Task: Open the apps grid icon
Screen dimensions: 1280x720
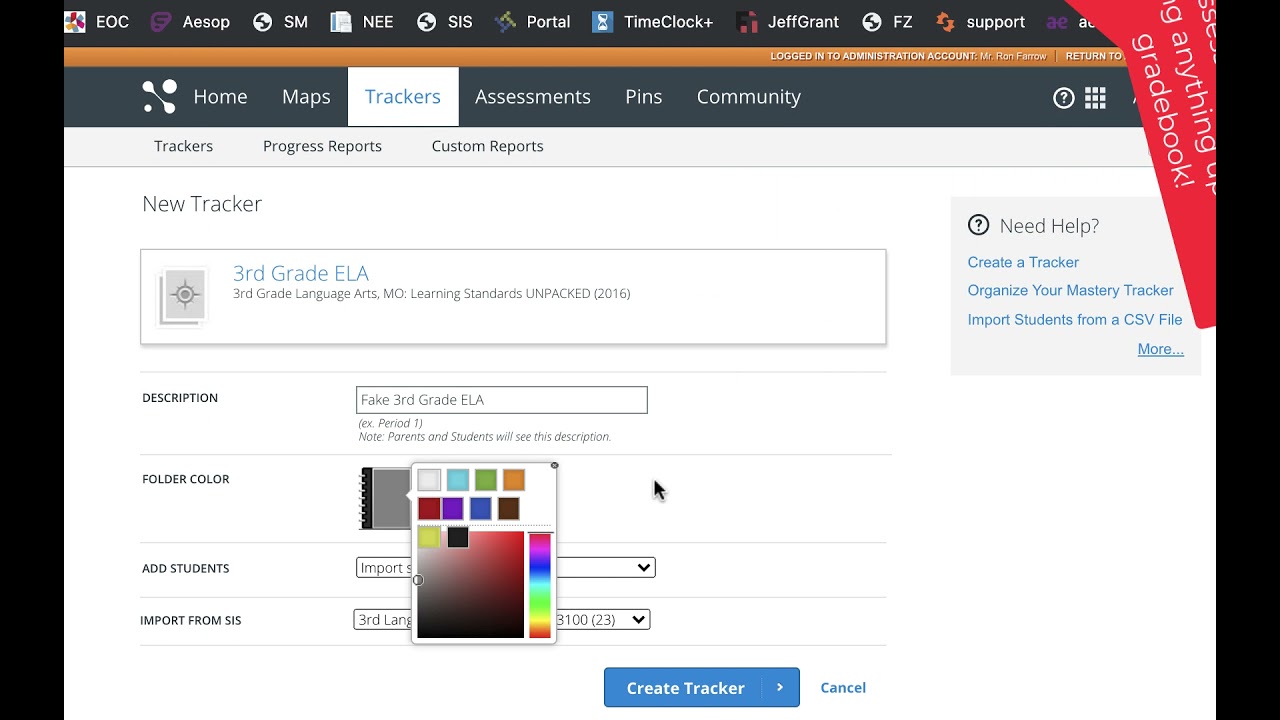Action: (1095, 97)
